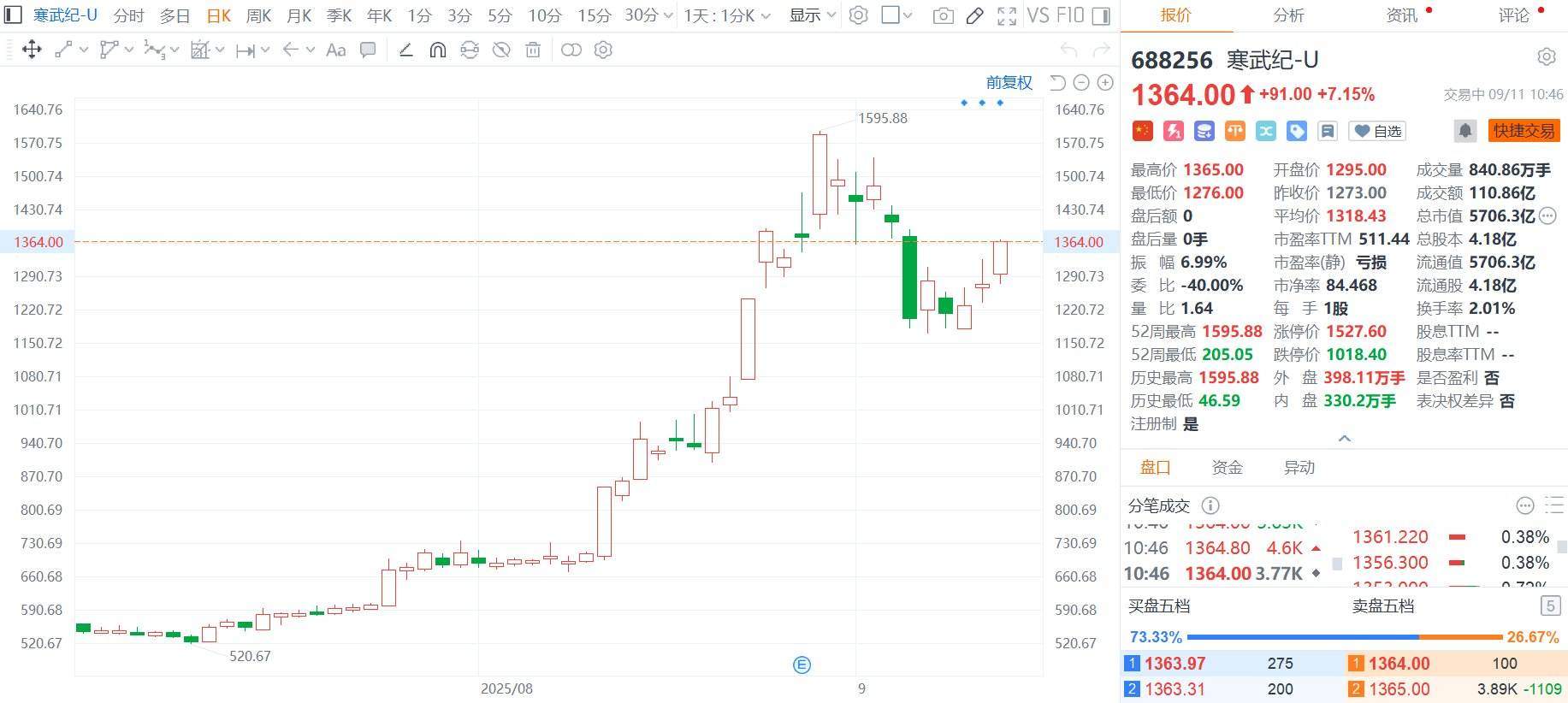Add stock to watchlist via 自选
1568x703 pixels.
coord(1377,131)
